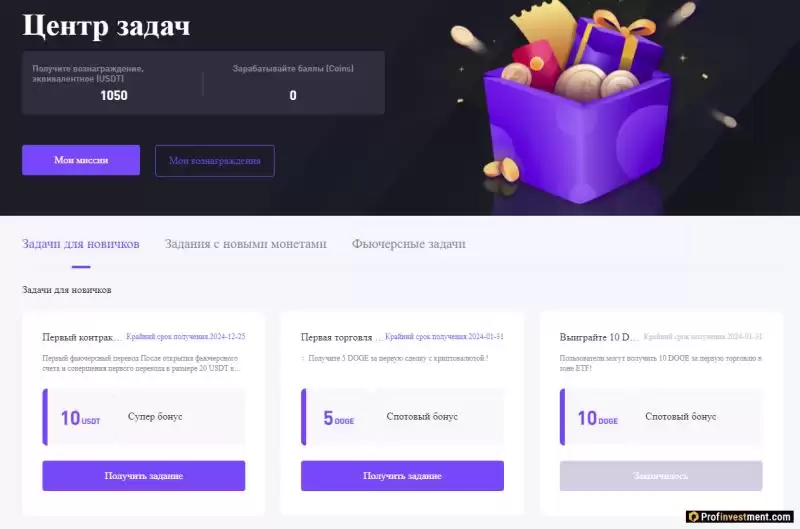Switch to Фьючерсные задачи tab
800x529 pixels.
click(409, 244)
